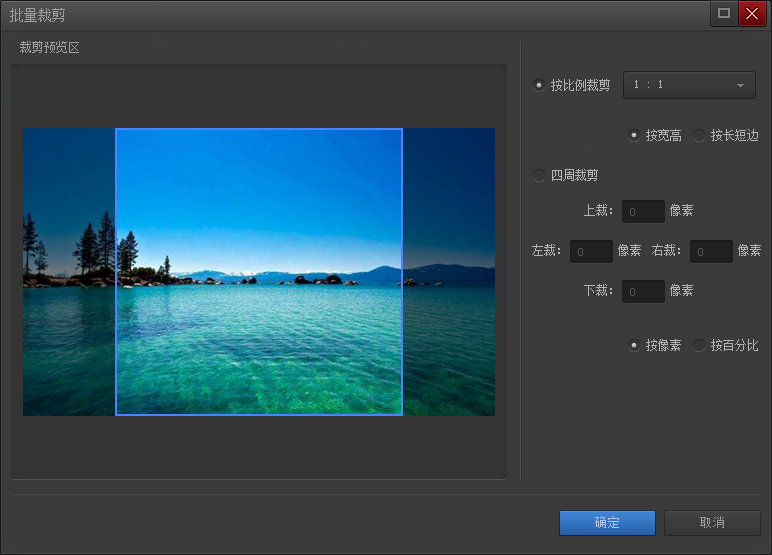Click the 右裁 input field
The width and height of the screenshot is (772, 555).
click(x=711, y=251)
